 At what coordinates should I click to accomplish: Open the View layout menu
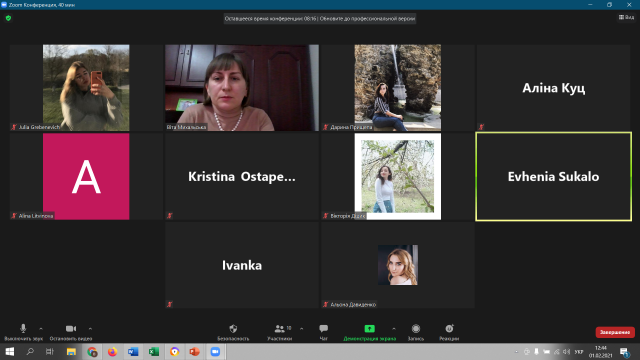[626, 17]
